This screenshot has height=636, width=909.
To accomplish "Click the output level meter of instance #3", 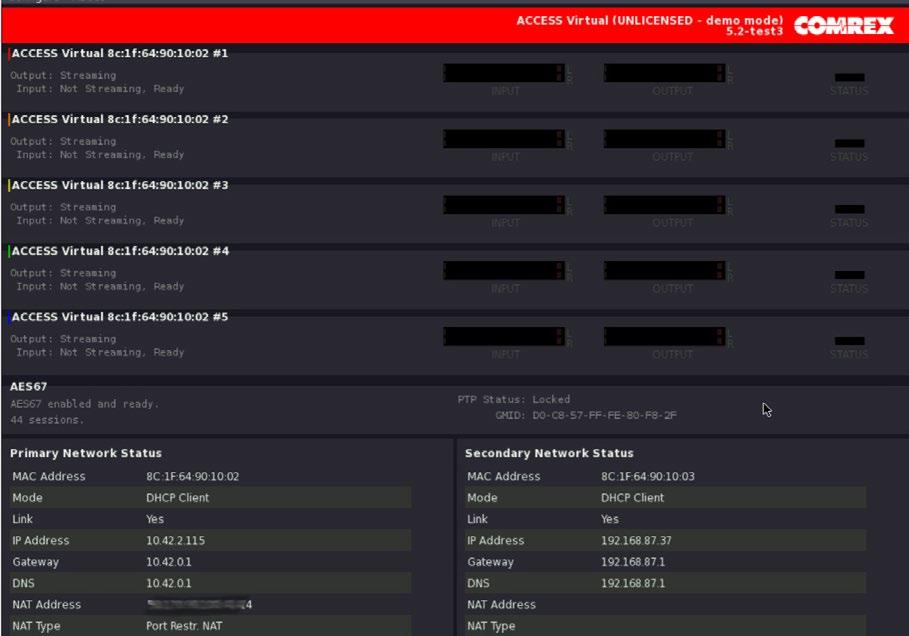I will (664, 205).
